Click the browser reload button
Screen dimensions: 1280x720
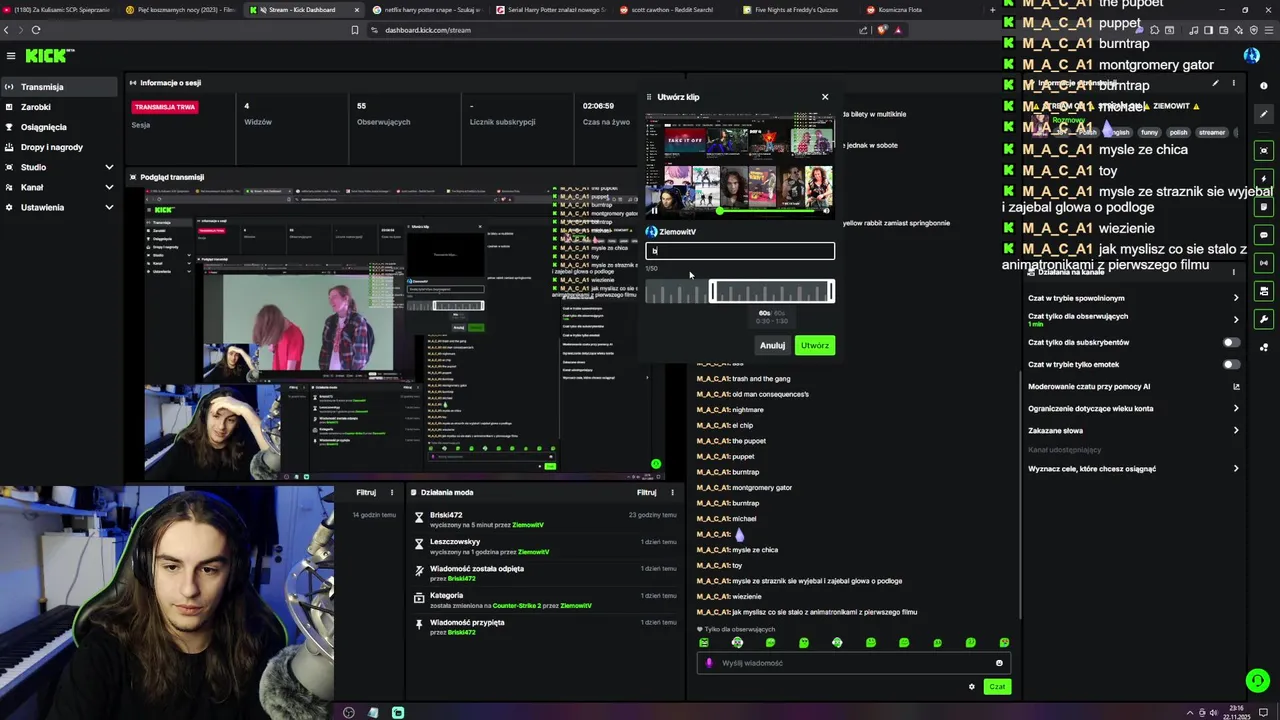[35, 30]
